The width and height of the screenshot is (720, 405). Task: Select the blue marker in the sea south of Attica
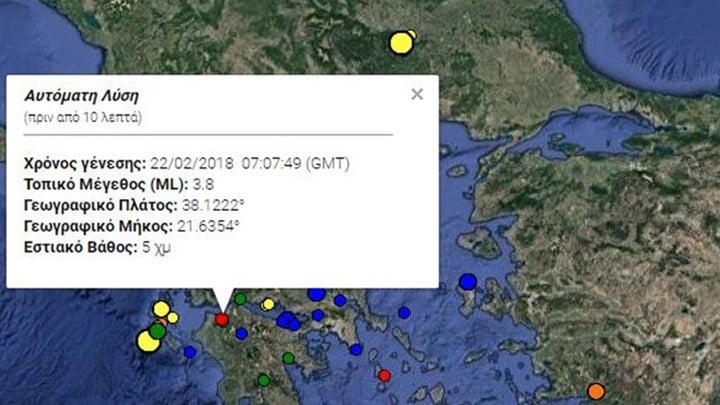pos(356,350)
